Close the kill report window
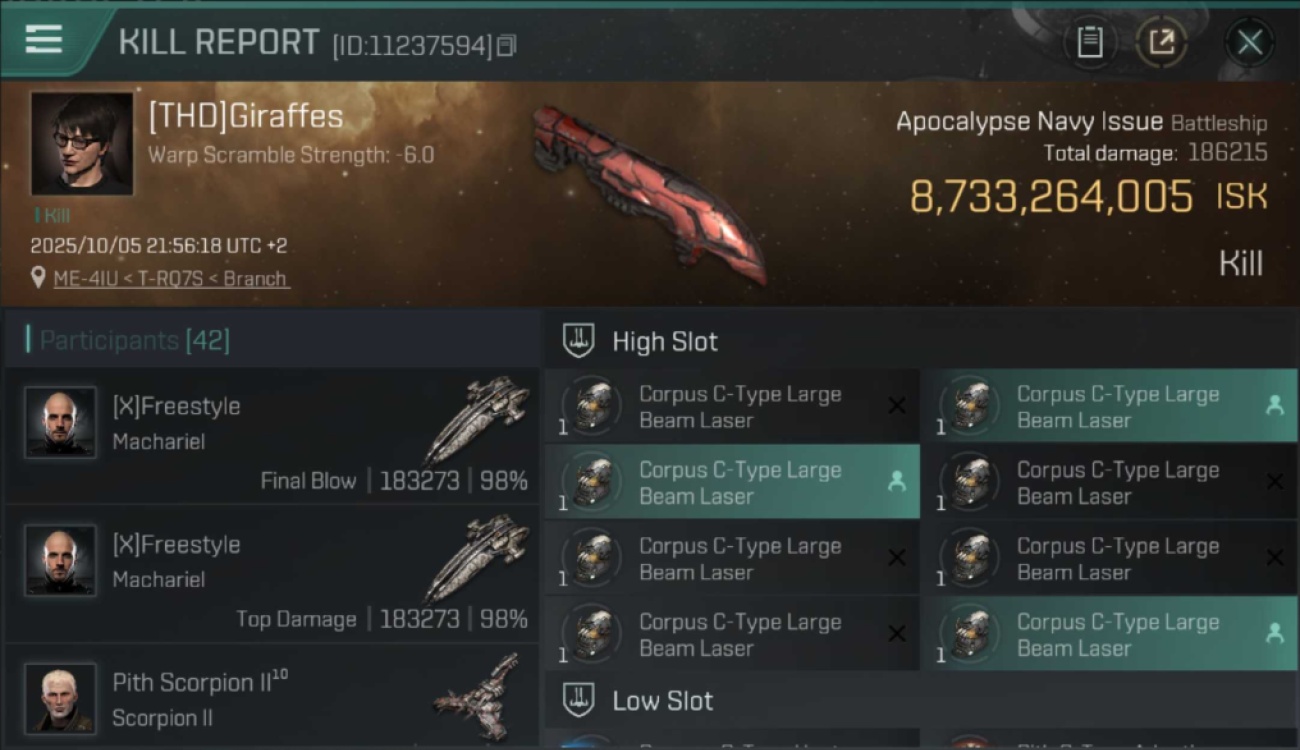Image resolution: width=1300 pixels, height=750 pixels. (x=1250, y=43)
